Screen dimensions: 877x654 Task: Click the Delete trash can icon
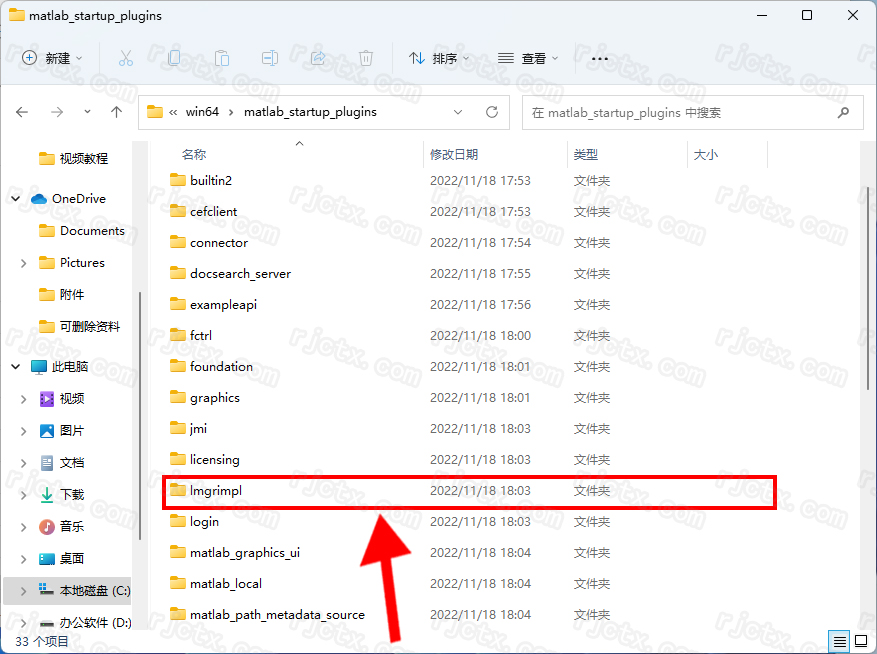[366, 58]
